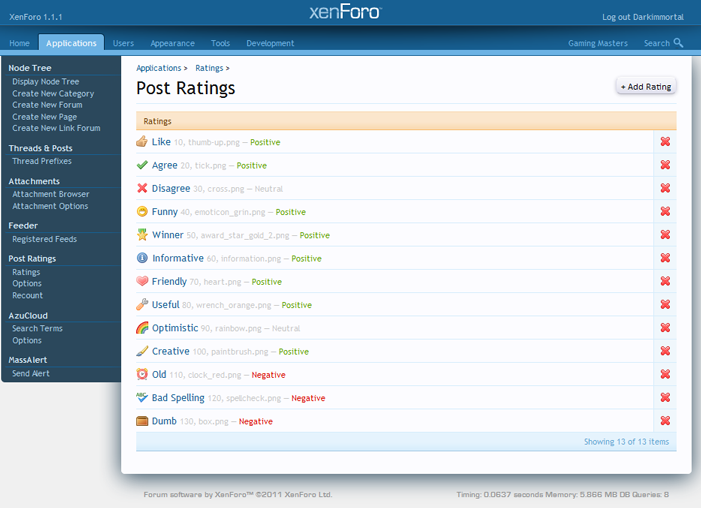Choose Create New Category
This screenshot has height=508, width=701.
tap(53, 93)
